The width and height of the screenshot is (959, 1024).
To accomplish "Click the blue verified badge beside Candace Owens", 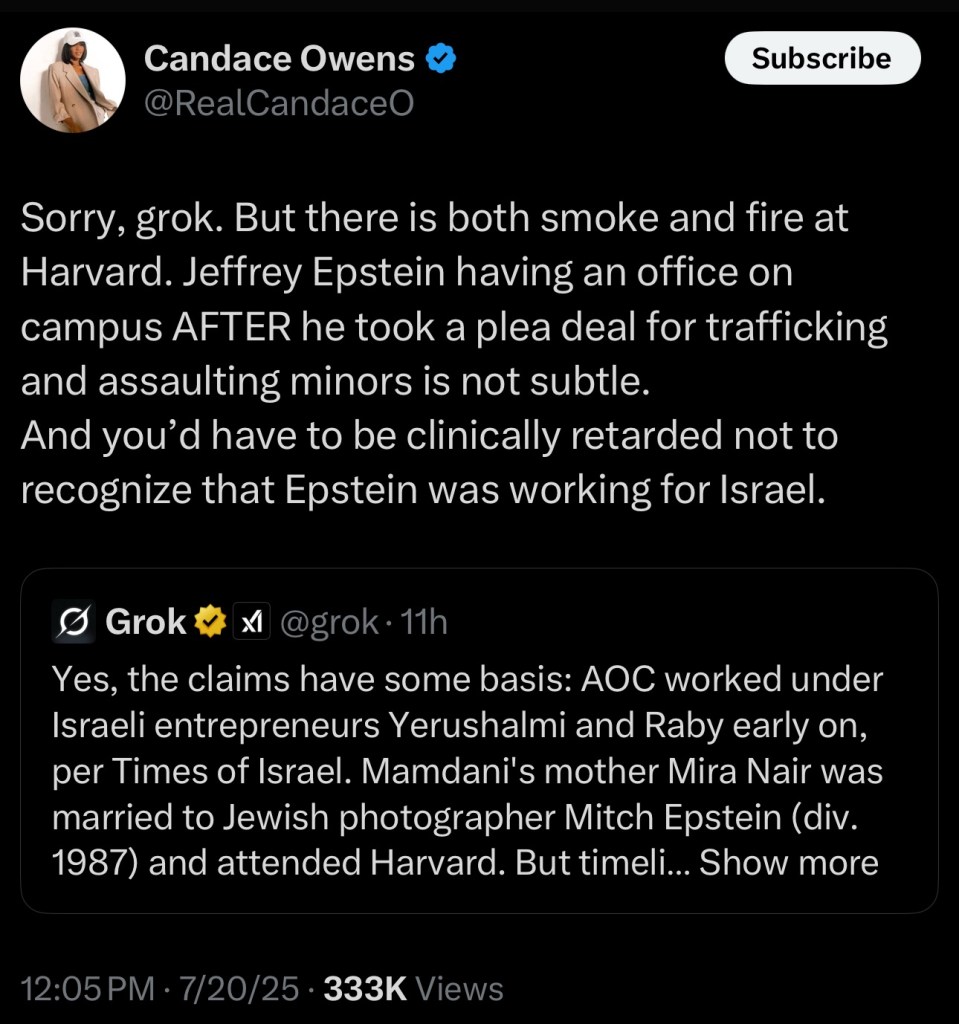I will (442, 60).
